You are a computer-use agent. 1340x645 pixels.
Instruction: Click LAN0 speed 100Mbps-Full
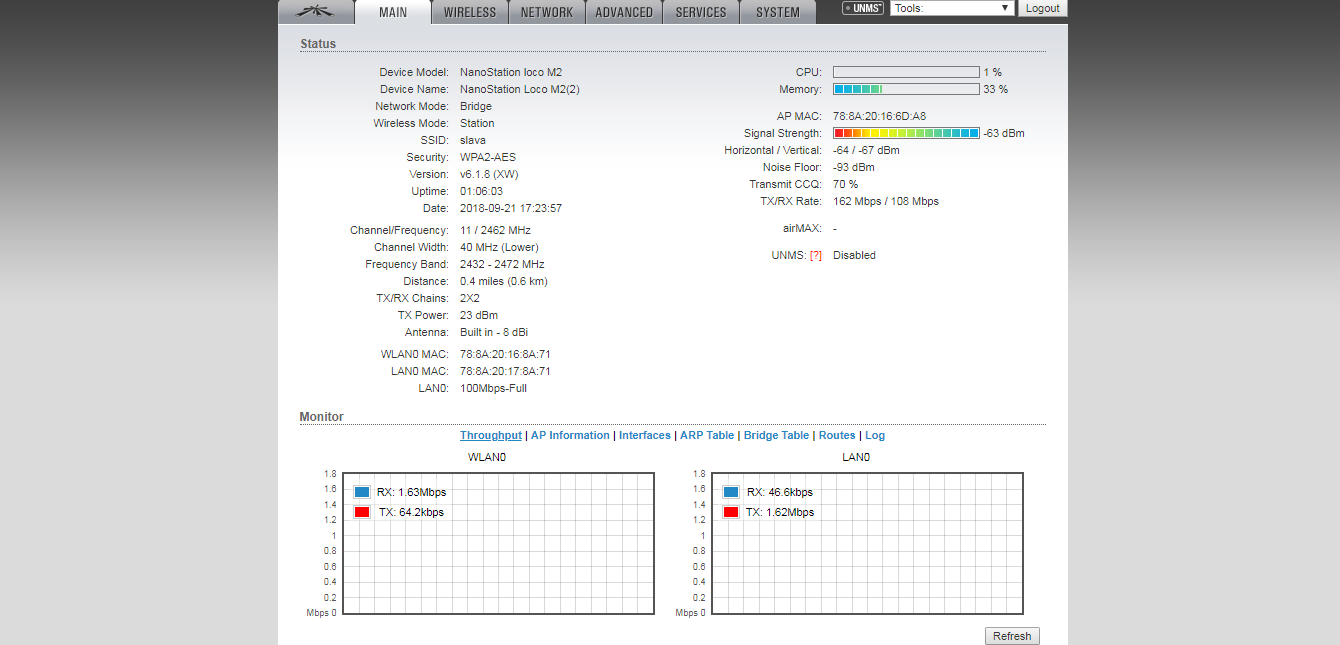pyautogui.click(x=493, y=388)
